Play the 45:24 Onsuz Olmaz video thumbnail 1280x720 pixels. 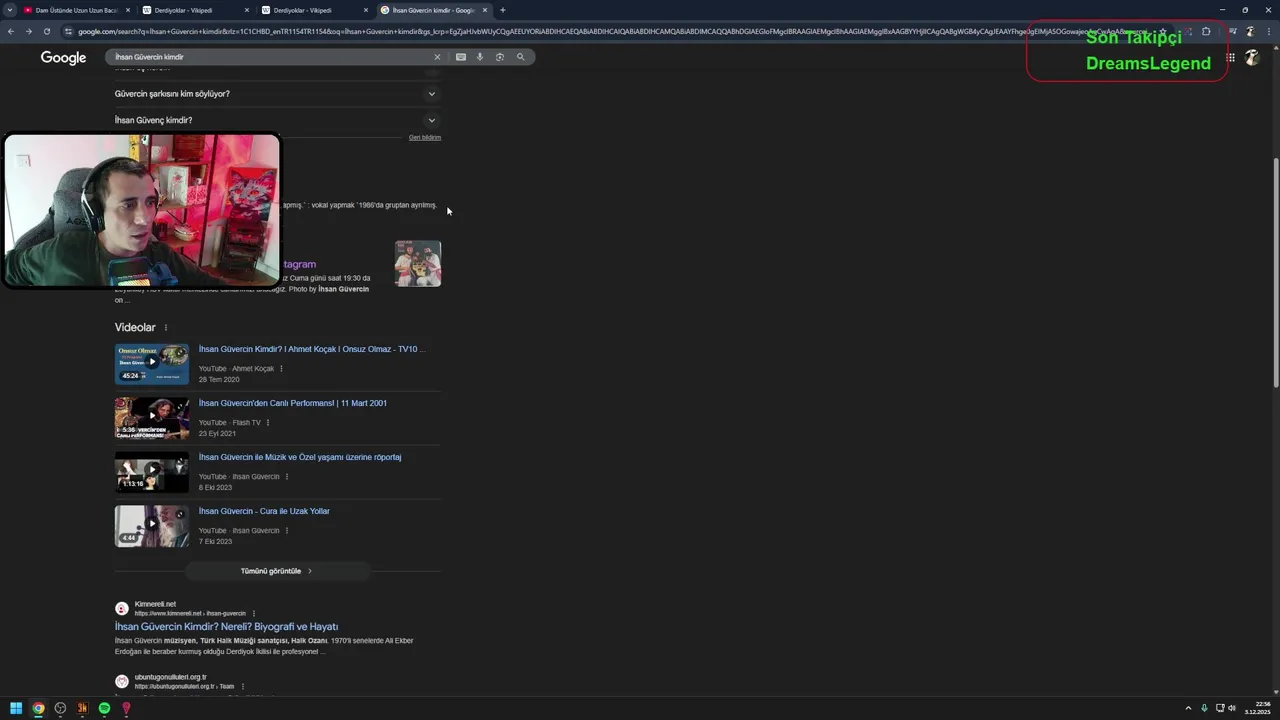pyautogui.click(x=152, y=364)
